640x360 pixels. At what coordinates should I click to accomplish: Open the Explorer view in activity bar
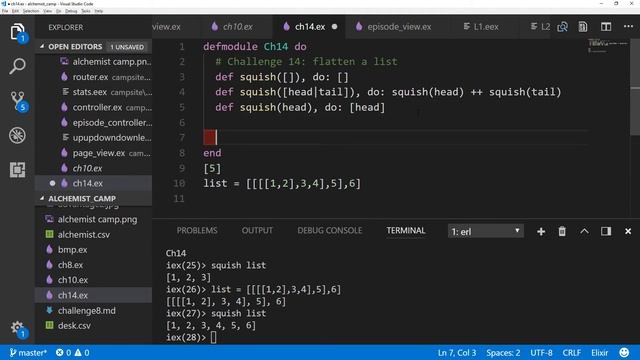(x=18, y=32)
